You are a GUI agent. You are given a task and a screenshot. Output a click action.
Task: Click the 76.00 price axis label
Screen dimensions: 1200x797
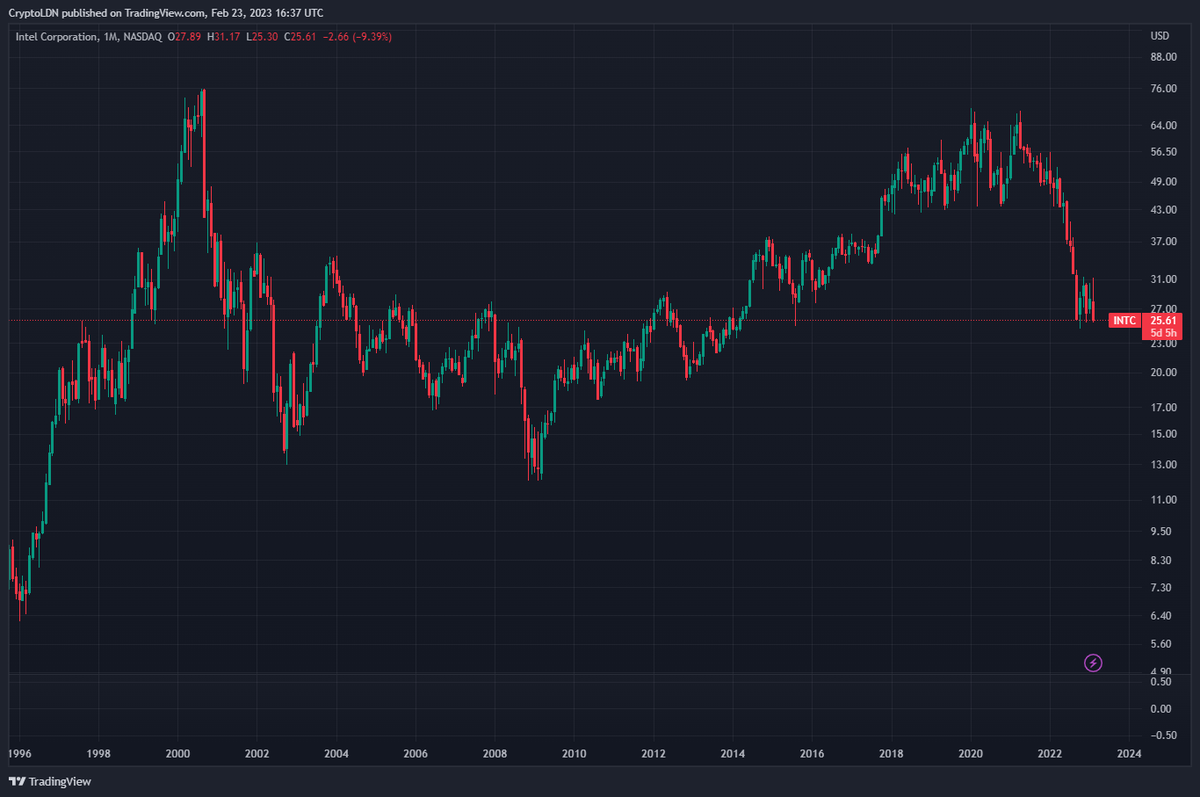[1162, 89]
